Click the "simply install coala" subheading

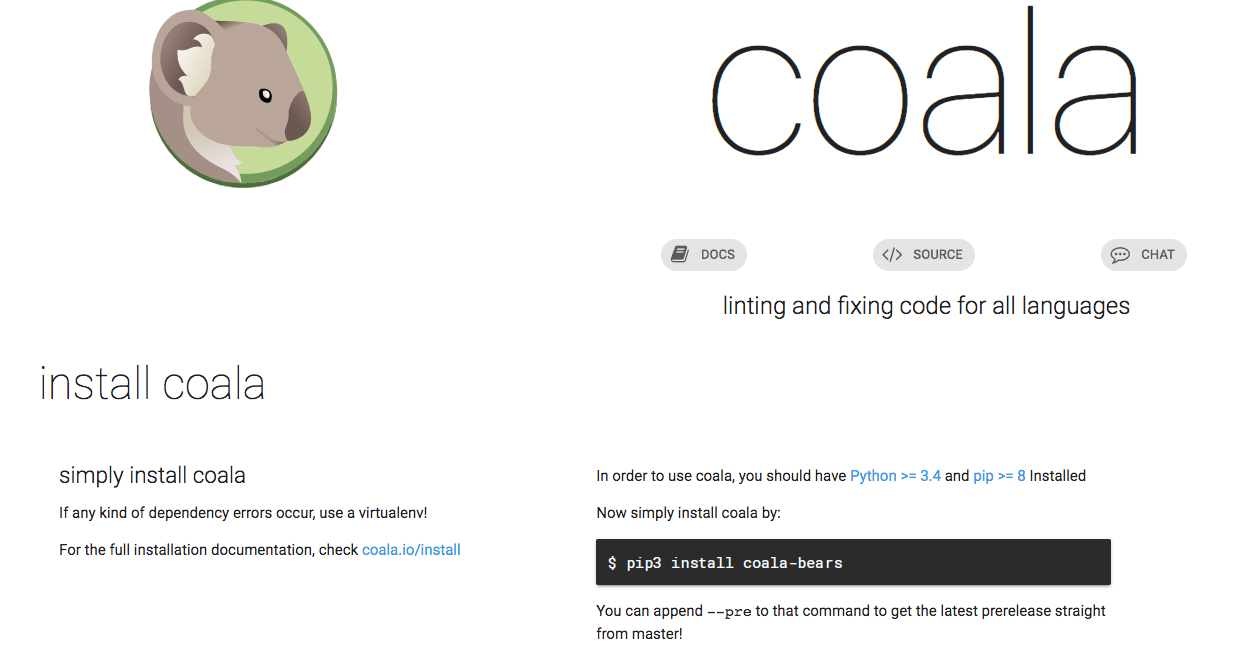point(152,475)
